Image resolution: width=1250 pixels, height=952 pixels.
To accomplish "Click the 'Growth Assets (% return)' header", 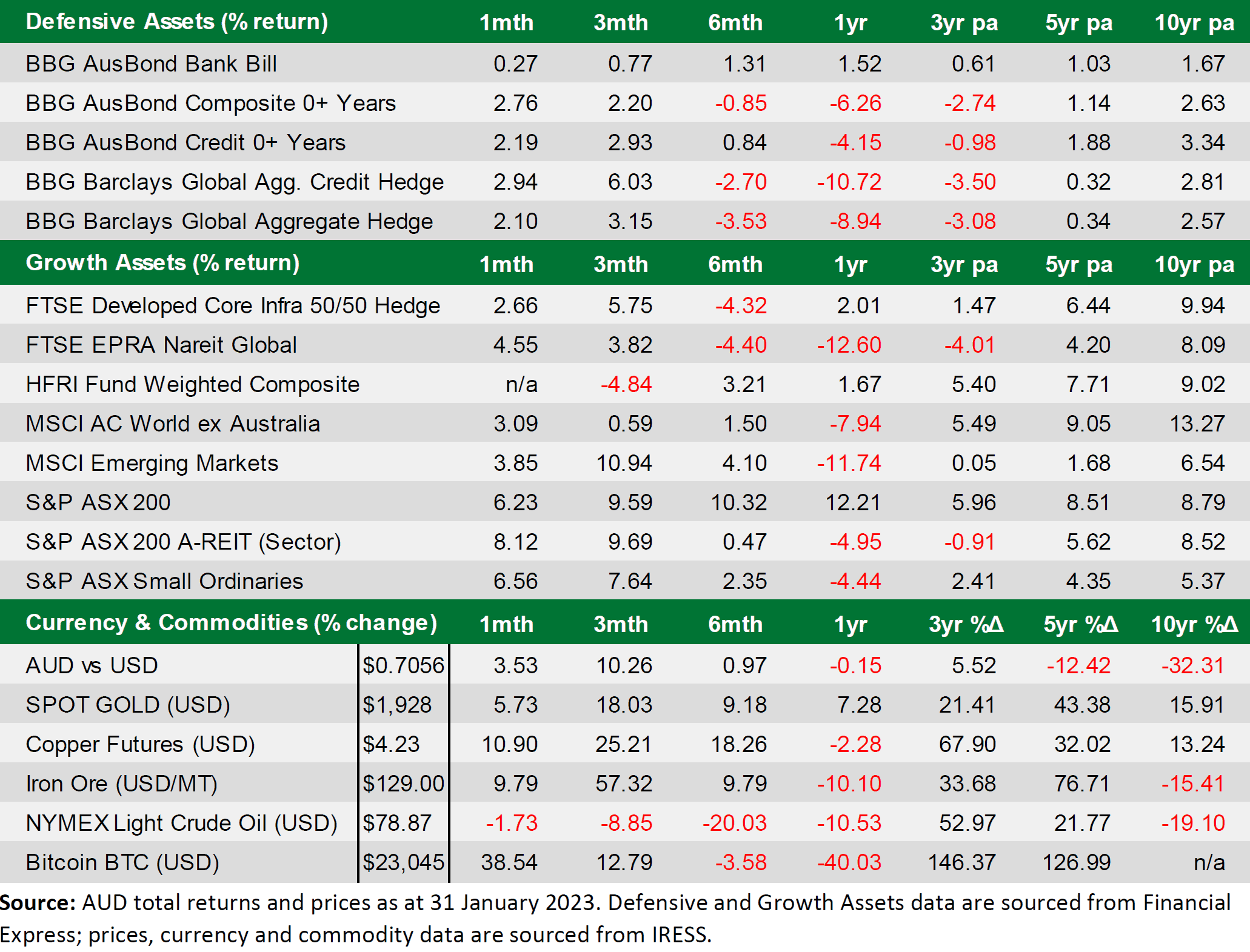I will coord(162,263).
